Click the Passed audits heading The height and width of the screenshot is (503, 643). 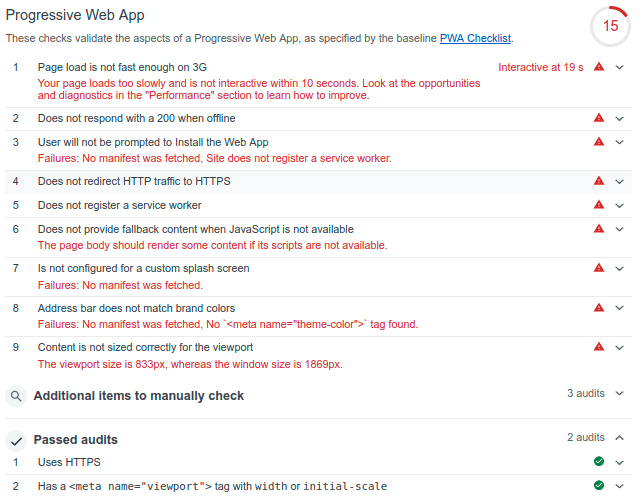75,439
